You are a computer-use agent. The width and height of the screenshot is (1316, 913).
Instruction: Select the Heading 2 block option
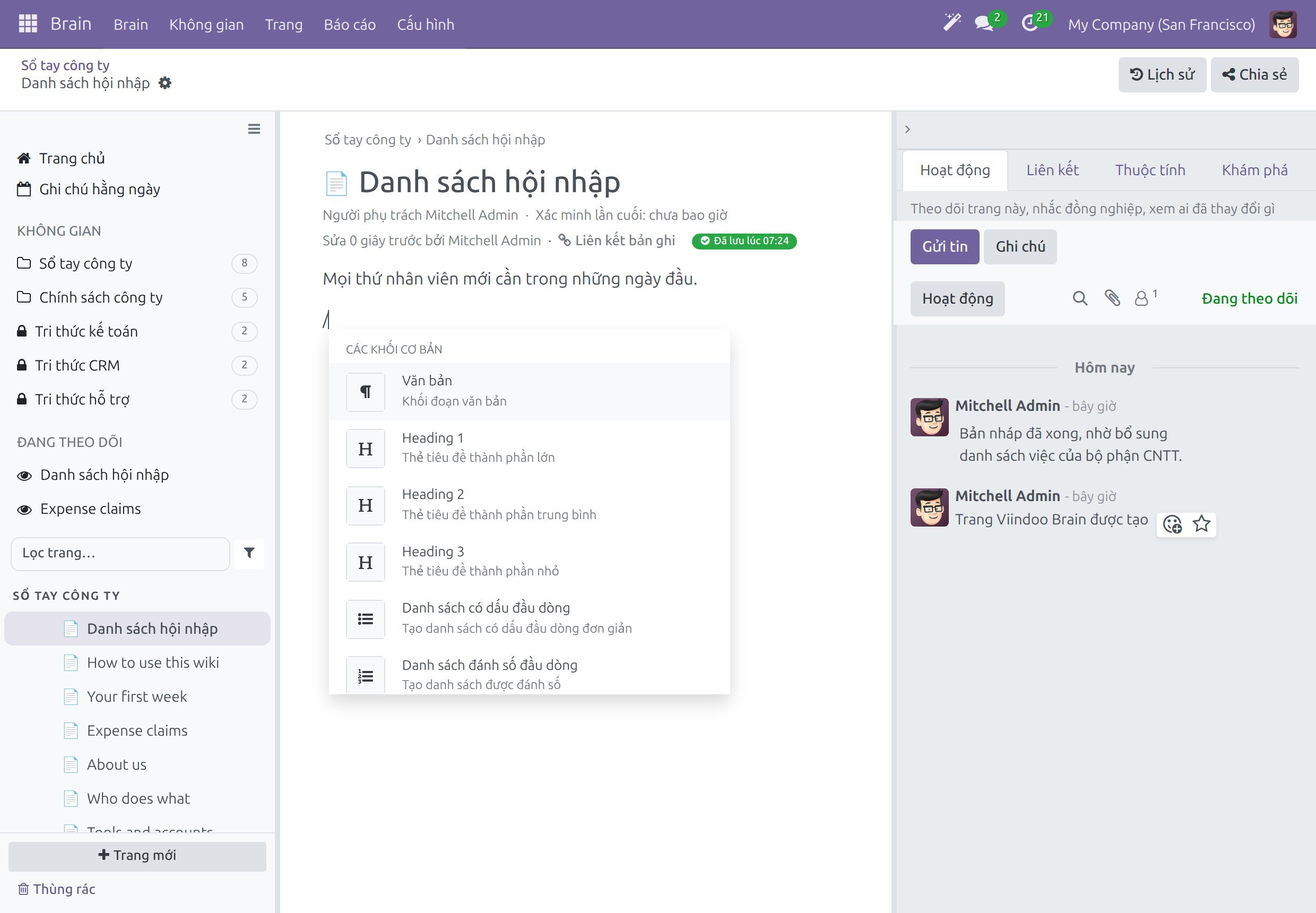pyautogui.click(x=529, y=505)
